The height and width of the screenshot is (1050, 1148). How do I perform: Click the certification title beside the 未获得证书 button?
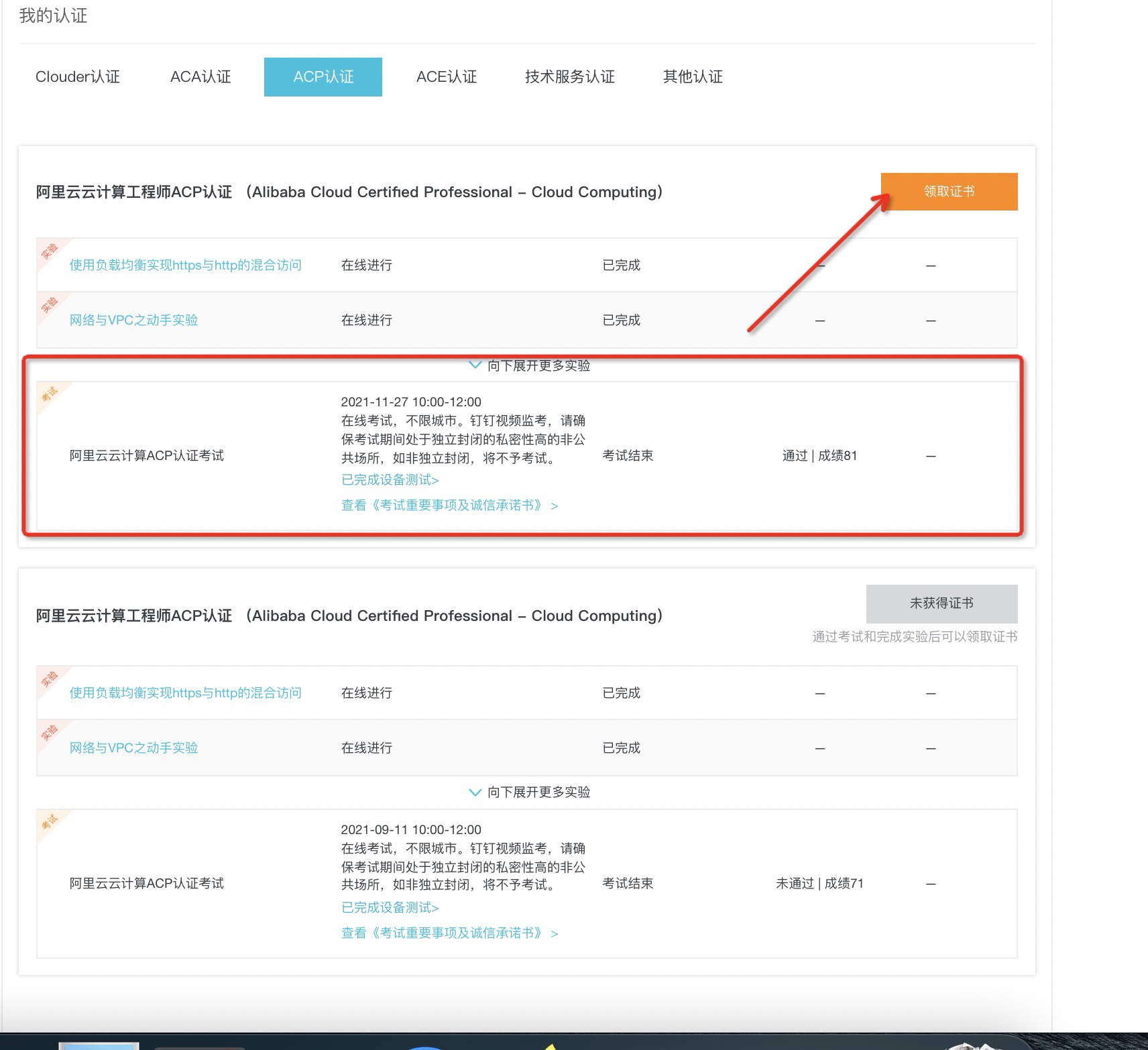(x=349, y=616)
